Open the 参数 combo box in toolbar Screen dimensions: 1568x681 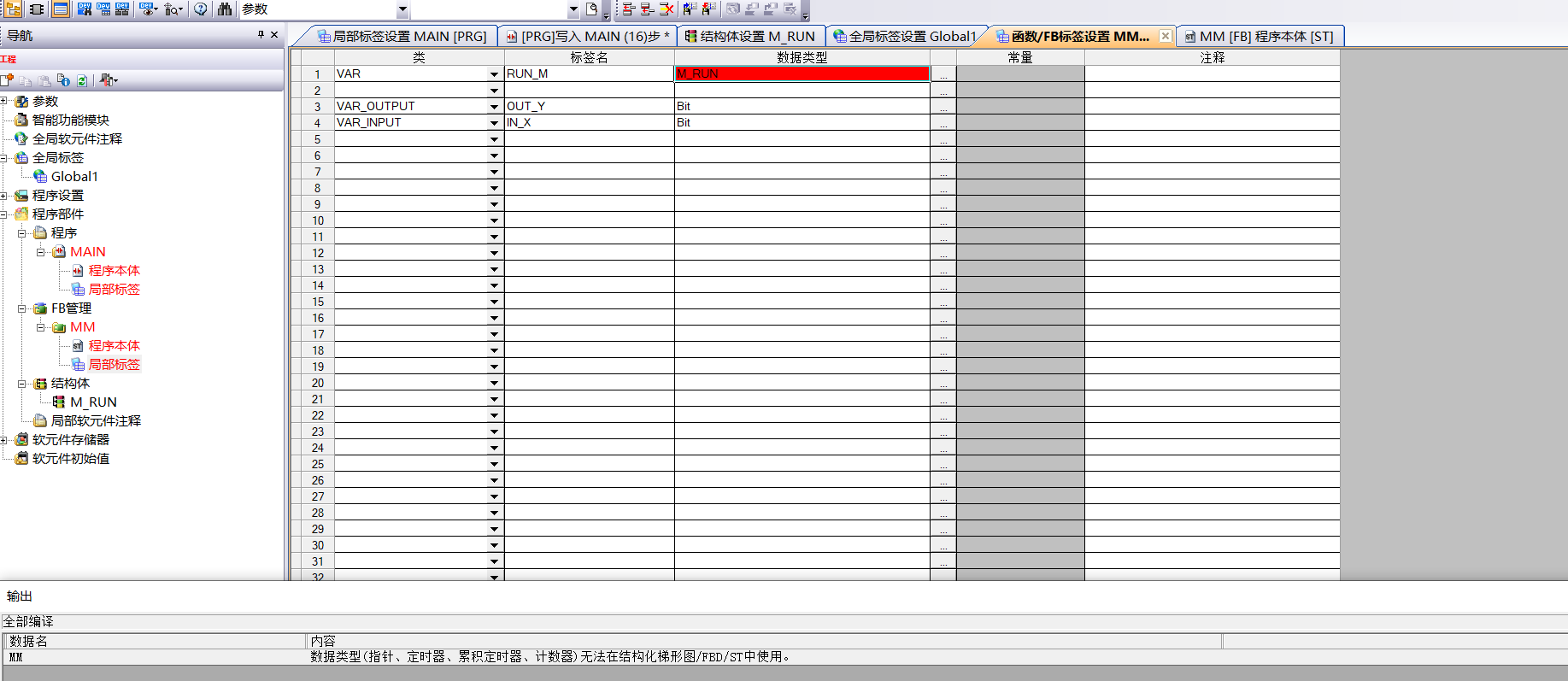click(x=402, y=9)
